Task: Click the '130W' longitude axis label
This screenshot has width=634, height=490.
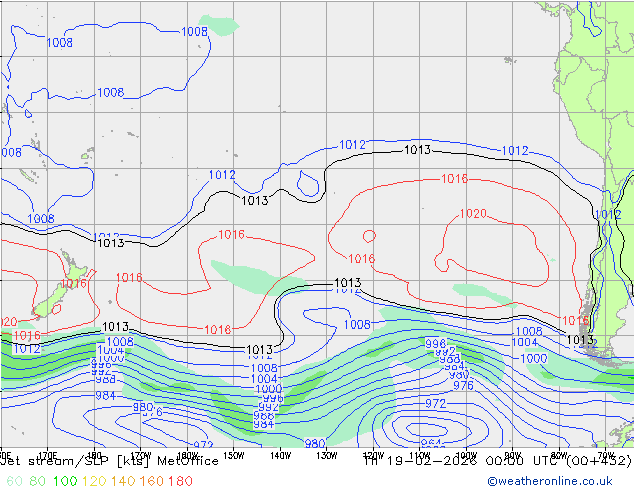Action: click(x=327, y=456)
